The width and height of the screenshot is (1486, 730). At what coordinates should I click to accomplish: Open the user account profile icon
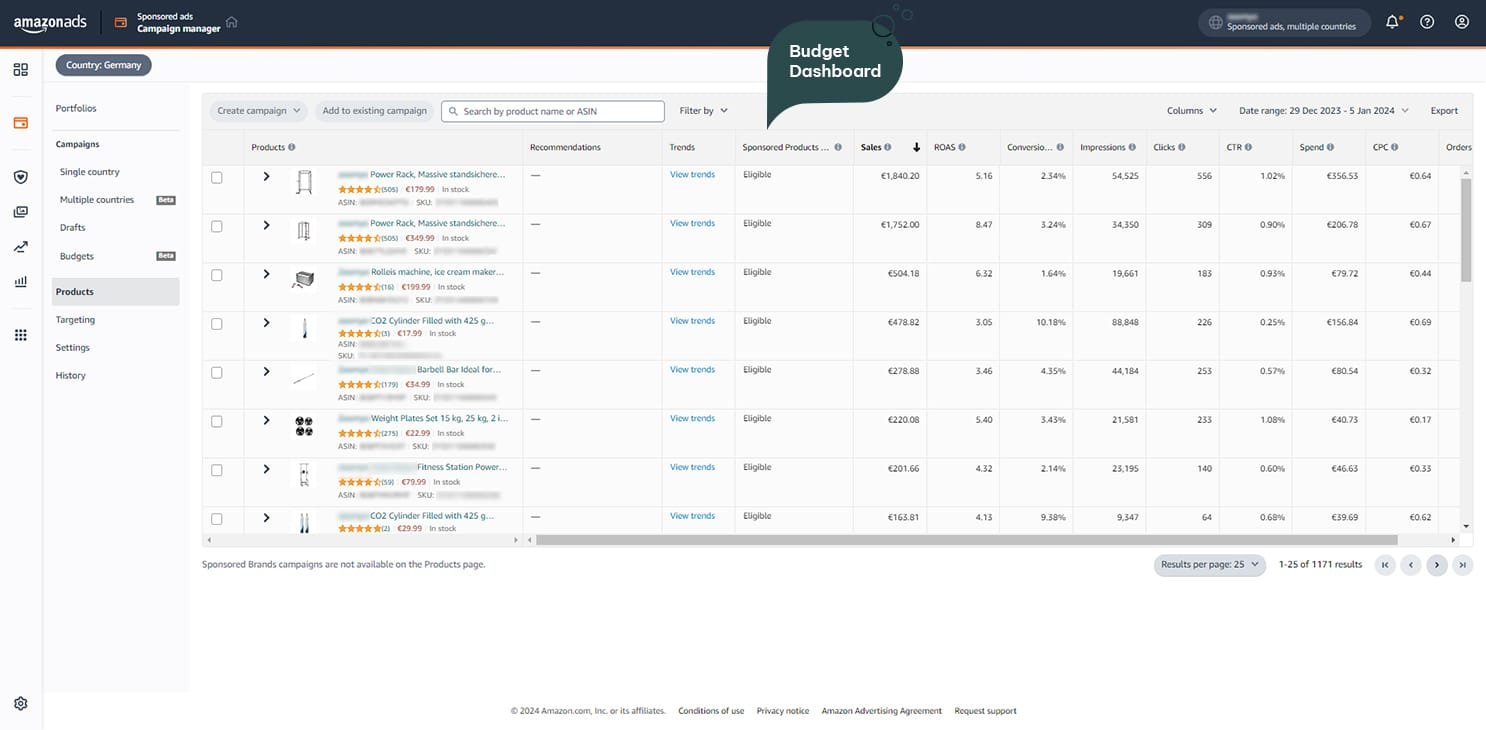[1462, 22]
